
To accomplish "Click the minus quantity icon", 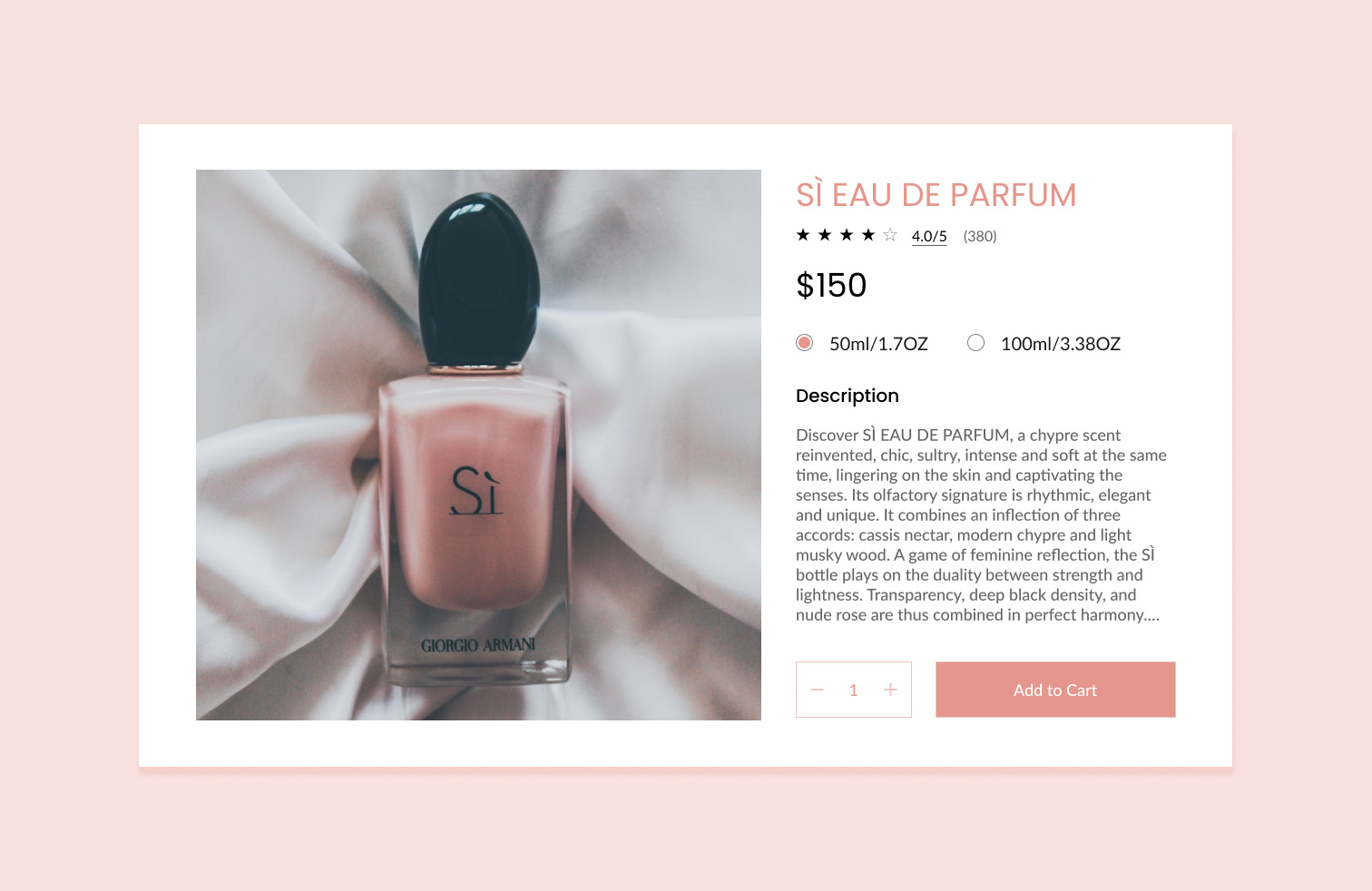I will (x=817, y=690).
